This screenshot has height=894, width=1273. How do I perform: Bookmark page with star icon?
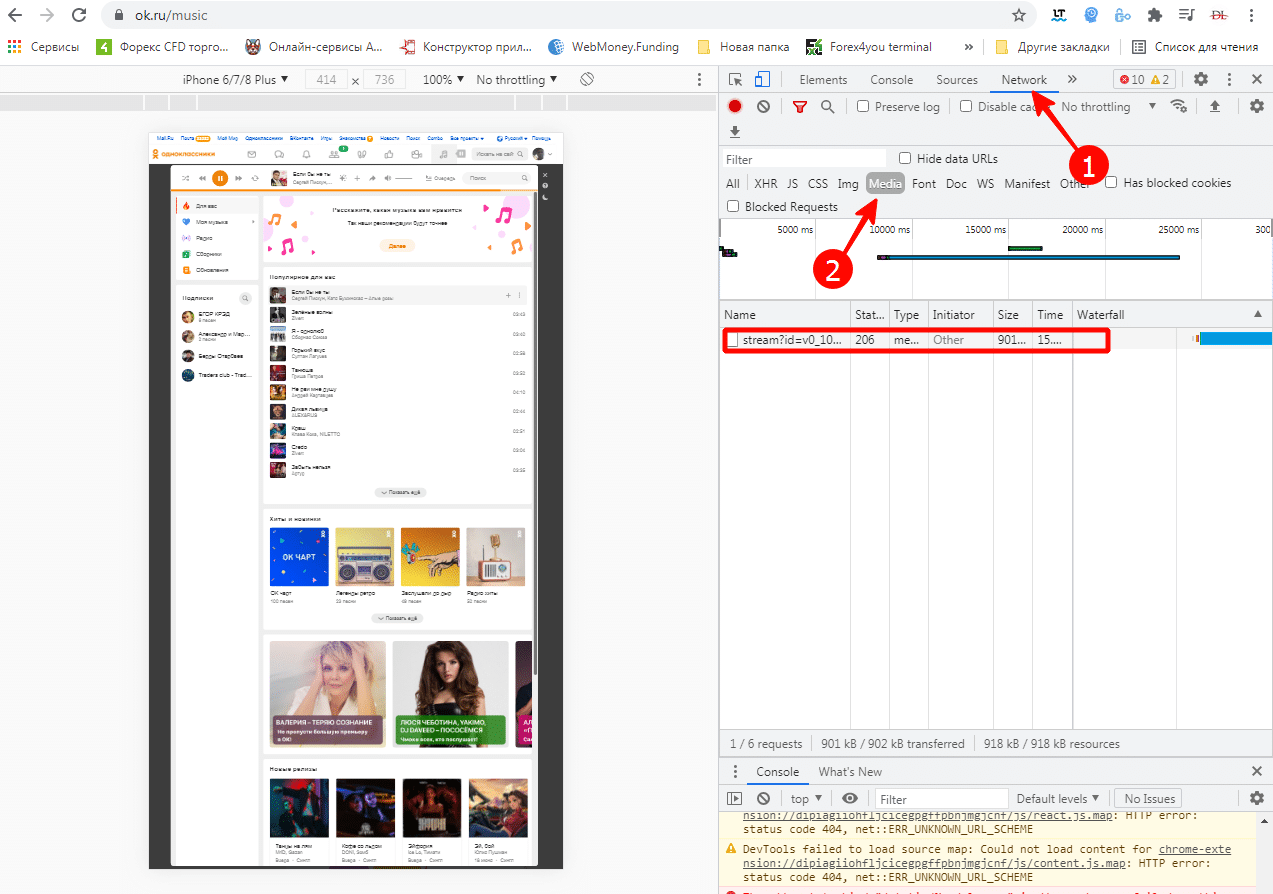1019,16
